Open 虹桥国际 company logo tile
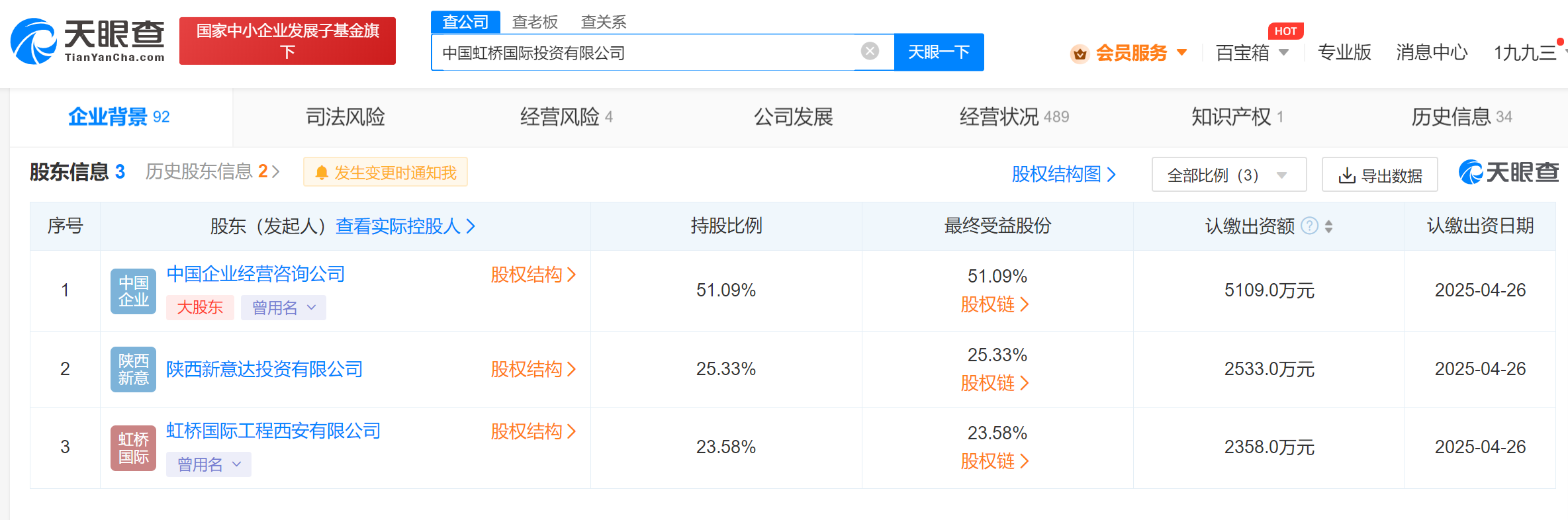Screen dimensions: 1568x520 [133, 448]
